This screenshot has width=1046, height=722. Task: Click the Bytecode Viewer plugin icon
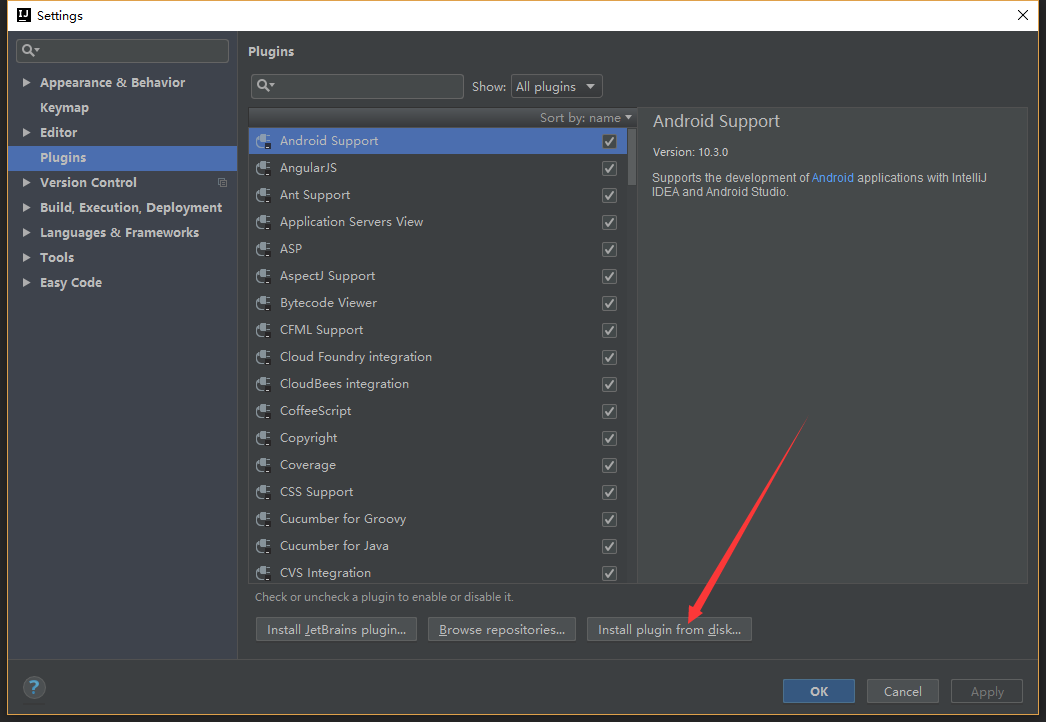coord(264,303)
